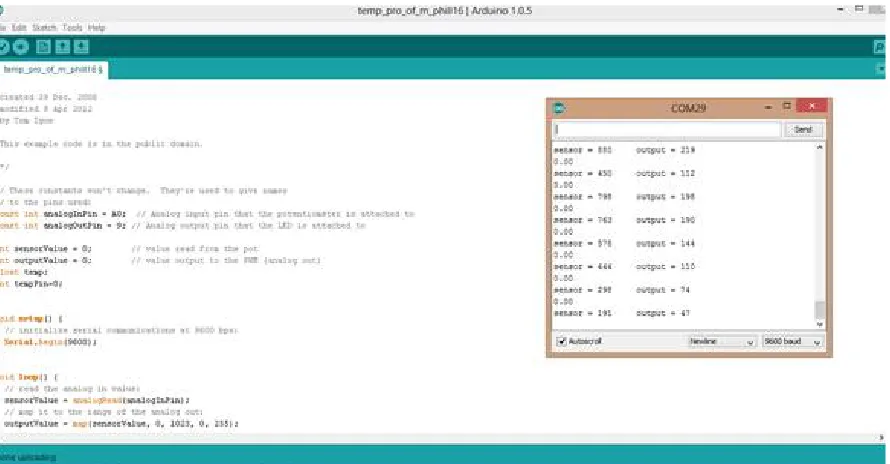Image resolution: width=890 pixels, height=464 pixels.
Task: Click the New sketch toolbar icon
Action: pyautogui.click(x=43, y=47)
